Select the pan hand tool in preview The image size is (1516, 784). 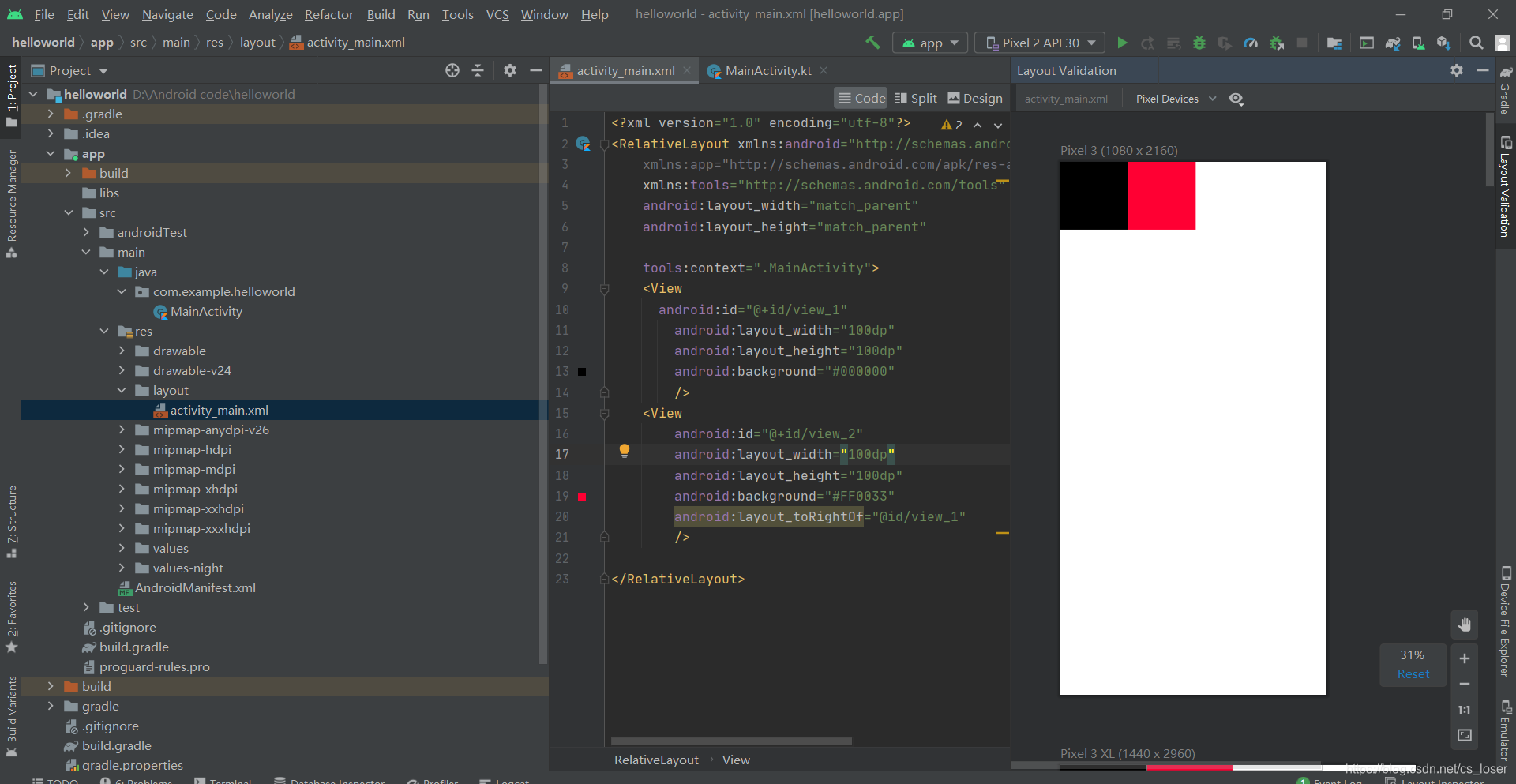[1465, 625]
